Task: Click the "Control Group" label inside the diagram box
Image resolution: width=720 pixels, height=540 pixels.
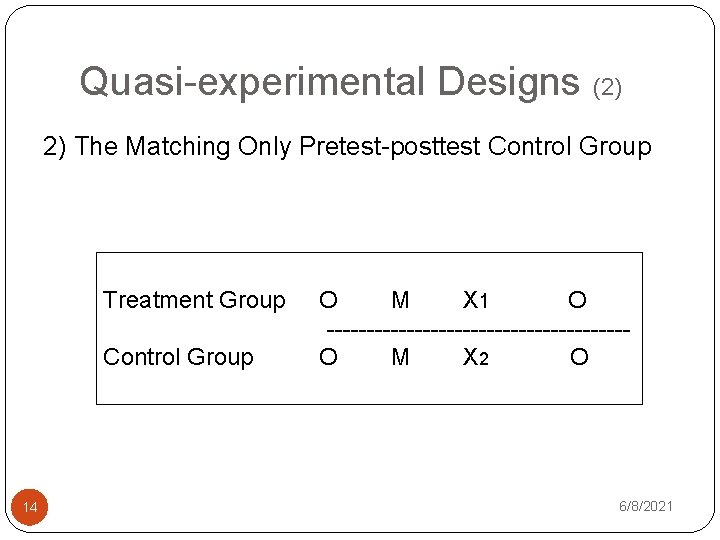Action: click(178, 357)
